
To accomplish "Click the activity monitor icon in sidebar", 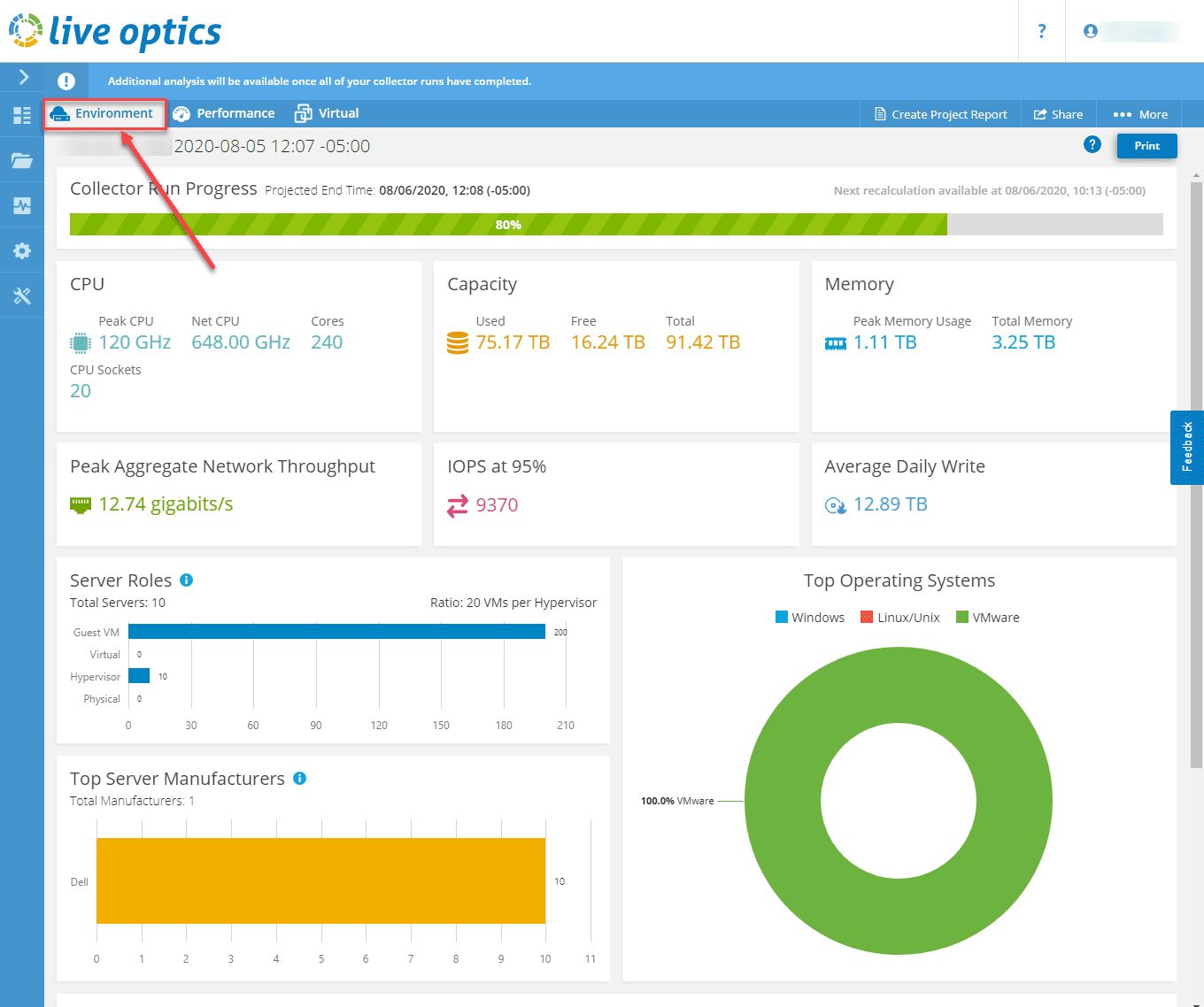I will coord(22,205).
